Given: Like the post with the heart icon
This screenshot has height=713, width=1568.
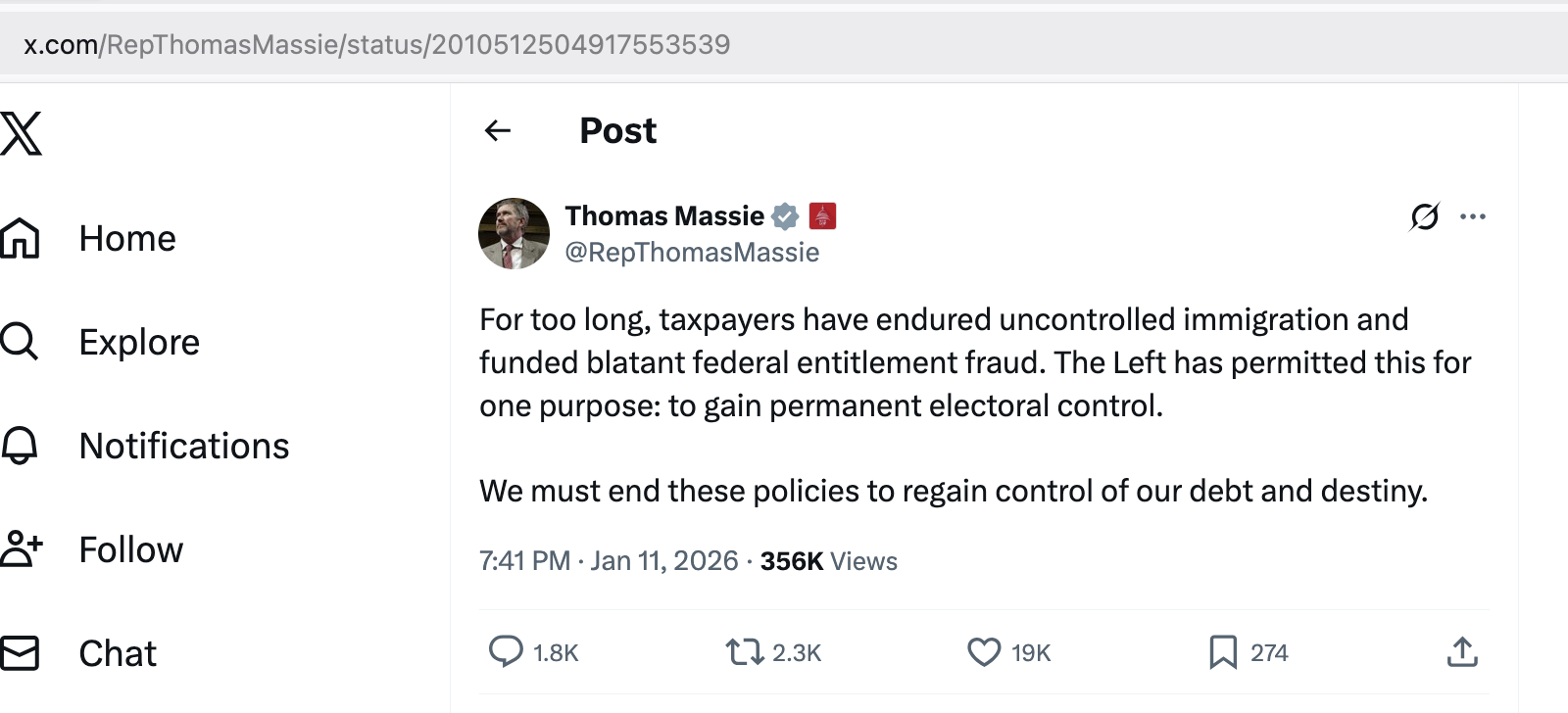Looking at the screenshot, I should (x=984, y=651).
